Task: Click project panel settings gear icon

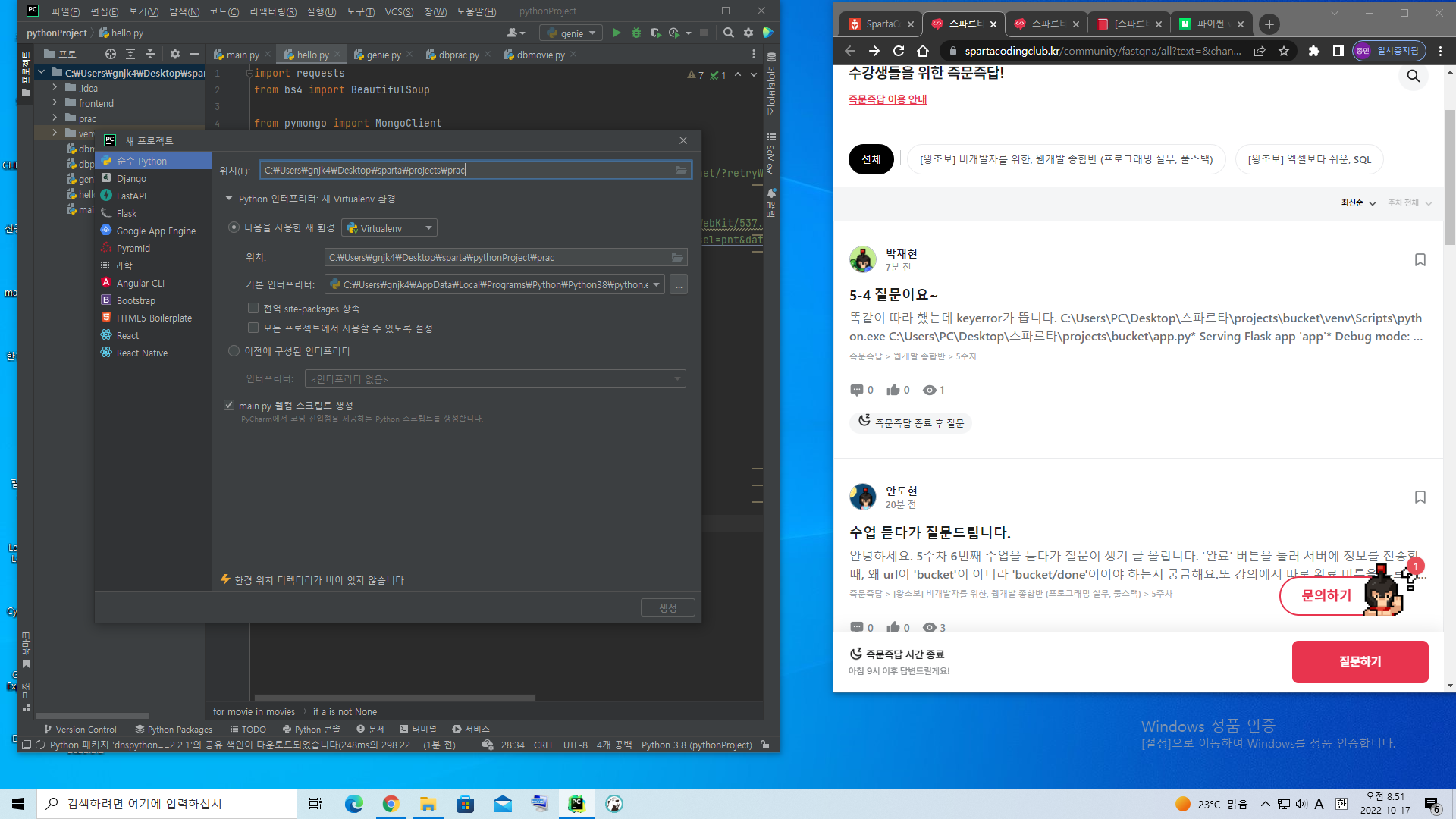Action: click(175, 54)
